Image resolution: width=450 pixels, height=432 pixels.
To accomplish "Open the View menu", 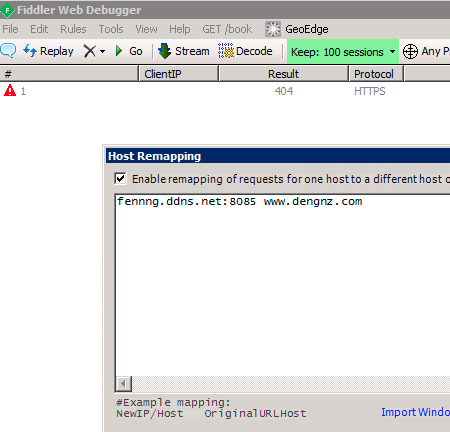I will coord(146,29).
